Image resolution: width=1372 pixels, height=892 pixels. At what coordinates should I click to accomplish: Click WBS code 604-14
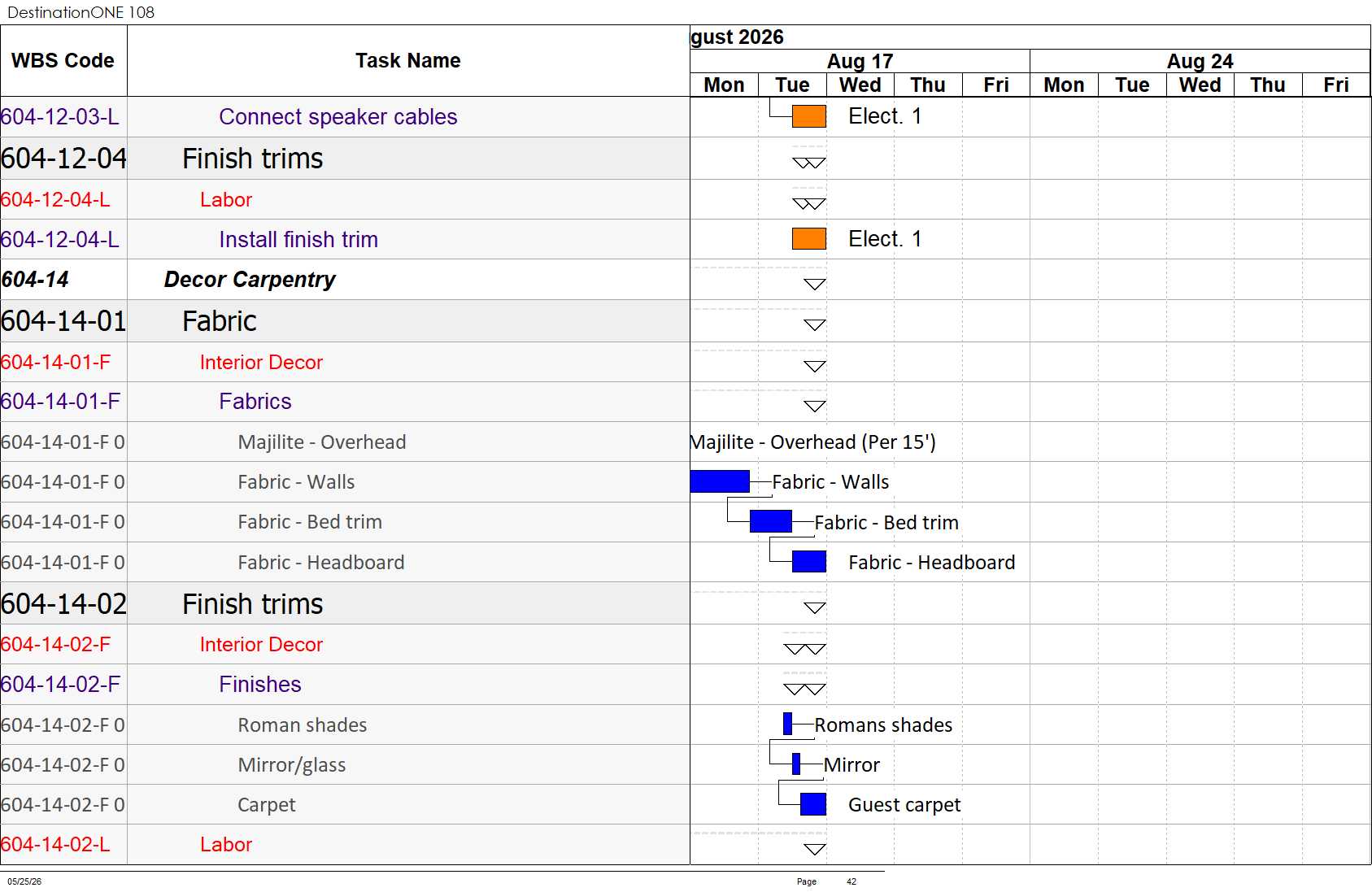(35, 279)
